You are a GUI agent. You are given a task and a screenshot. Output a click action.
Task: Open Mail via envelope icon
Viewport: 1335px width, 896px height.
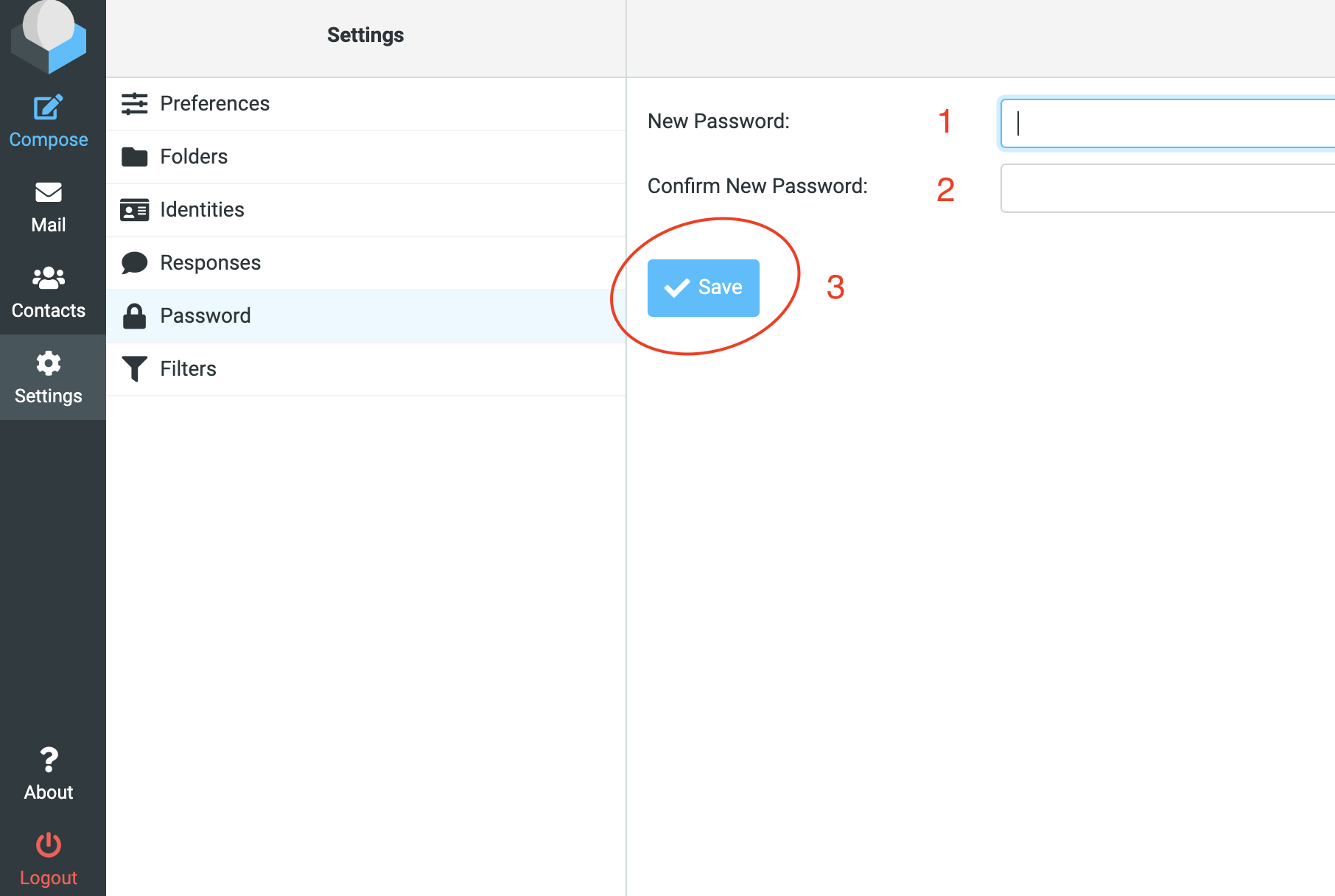(x=49, y=192)
